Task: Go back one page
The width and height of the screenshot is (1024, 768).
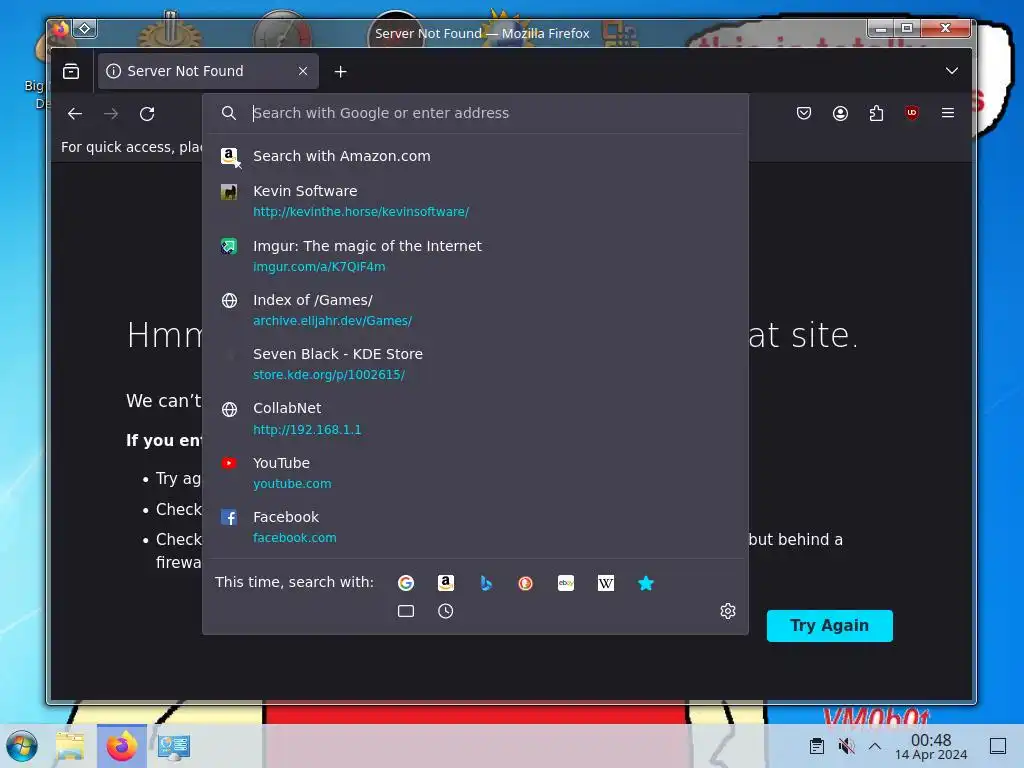Action: point(75,114)
